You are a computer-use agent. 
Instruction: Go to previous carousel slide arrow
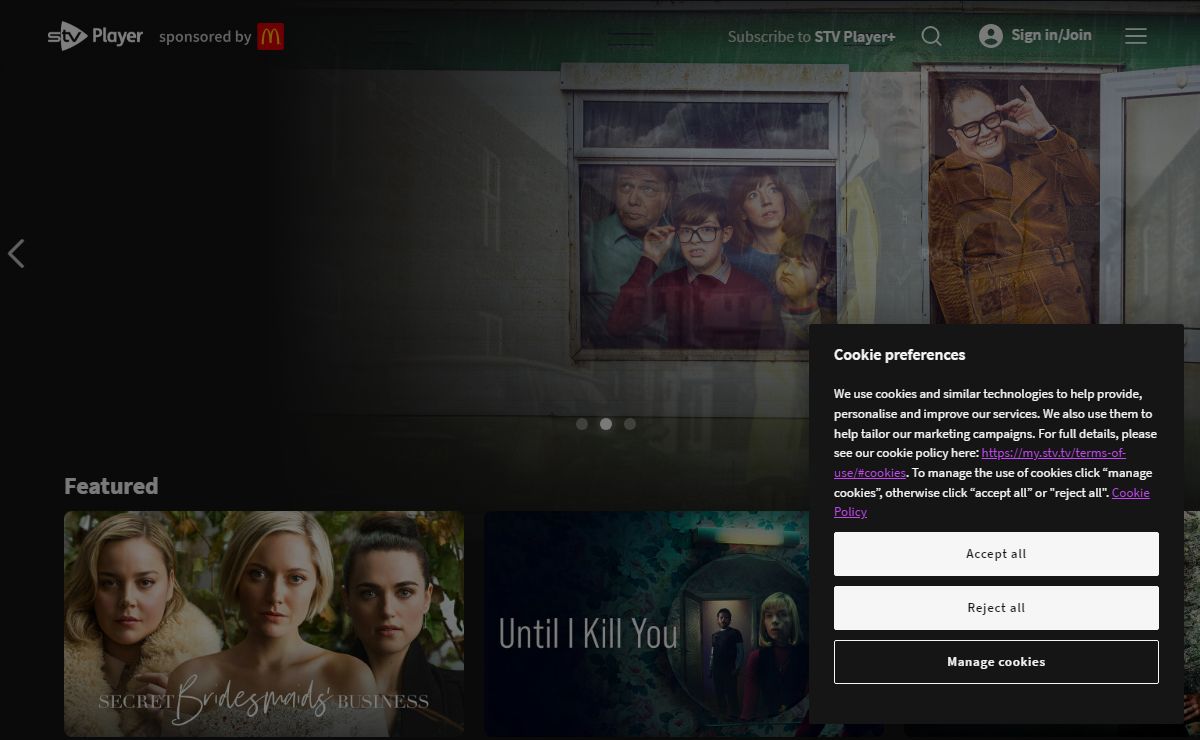[16, 253]
